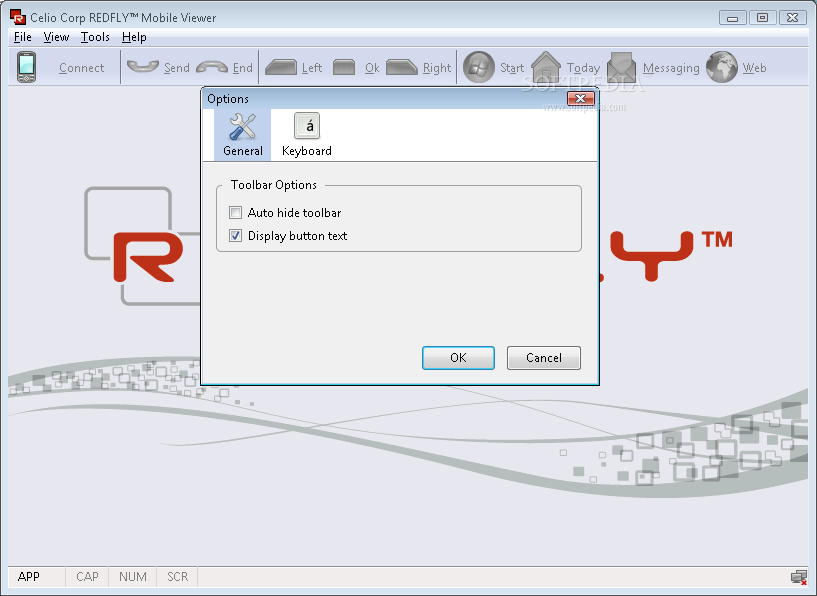Click the Send call handset icon

pos(143,67)
